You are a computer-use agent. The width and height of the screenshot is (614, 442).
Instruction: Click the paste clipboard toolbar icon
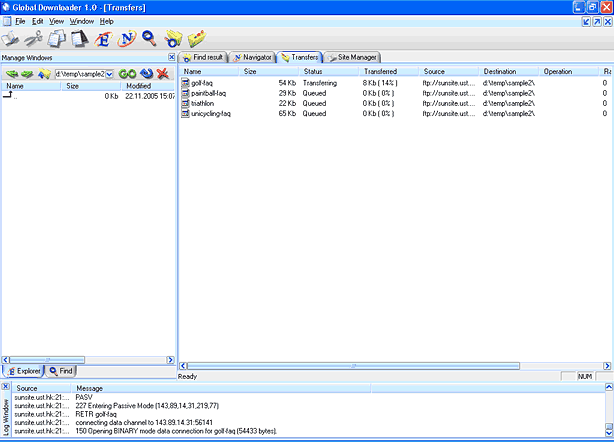[x=80, y=39]
